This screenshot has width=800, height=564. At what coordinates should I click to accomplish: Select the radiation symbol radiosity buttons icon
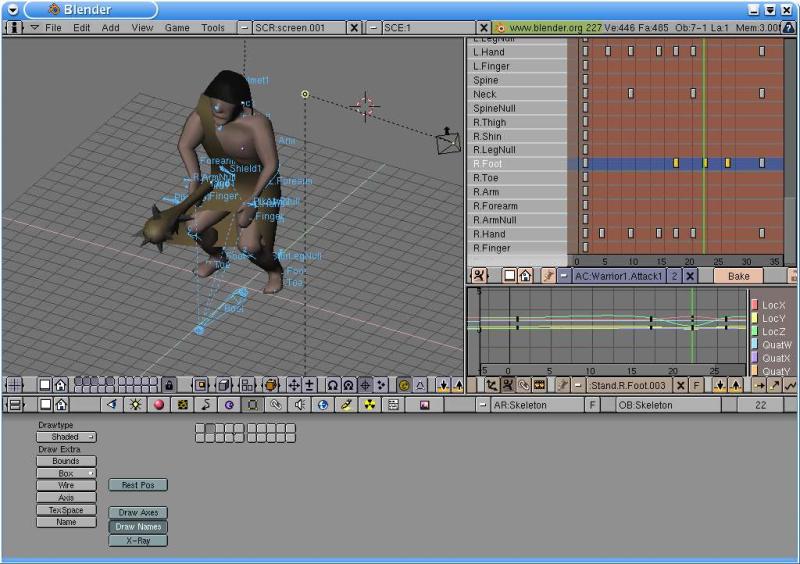coord(370,405)
